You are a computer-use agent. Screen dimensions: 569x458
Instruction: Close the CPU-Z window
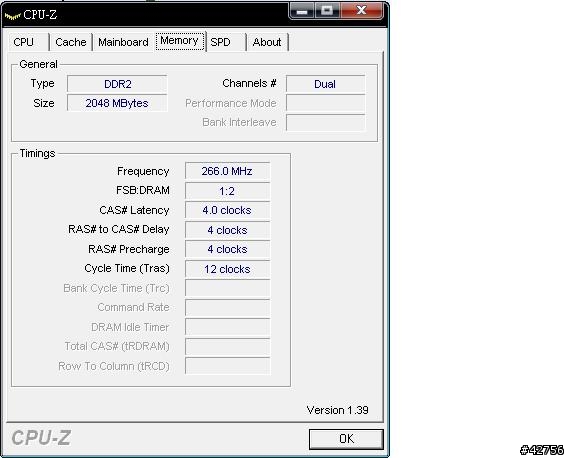(x=361, y=11)
